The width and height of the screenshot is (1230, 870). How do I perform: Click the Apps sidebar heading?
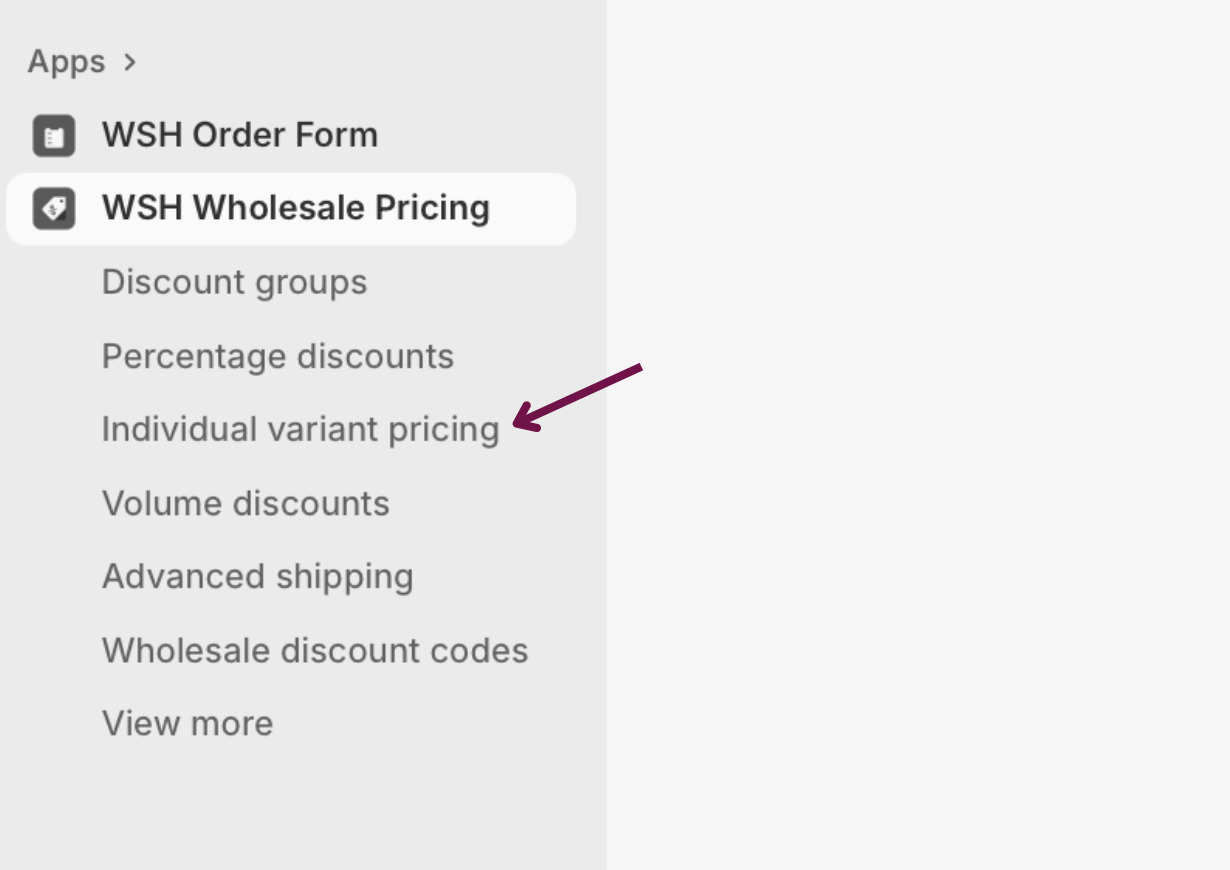pyautogui.click(x=66, y=62)
